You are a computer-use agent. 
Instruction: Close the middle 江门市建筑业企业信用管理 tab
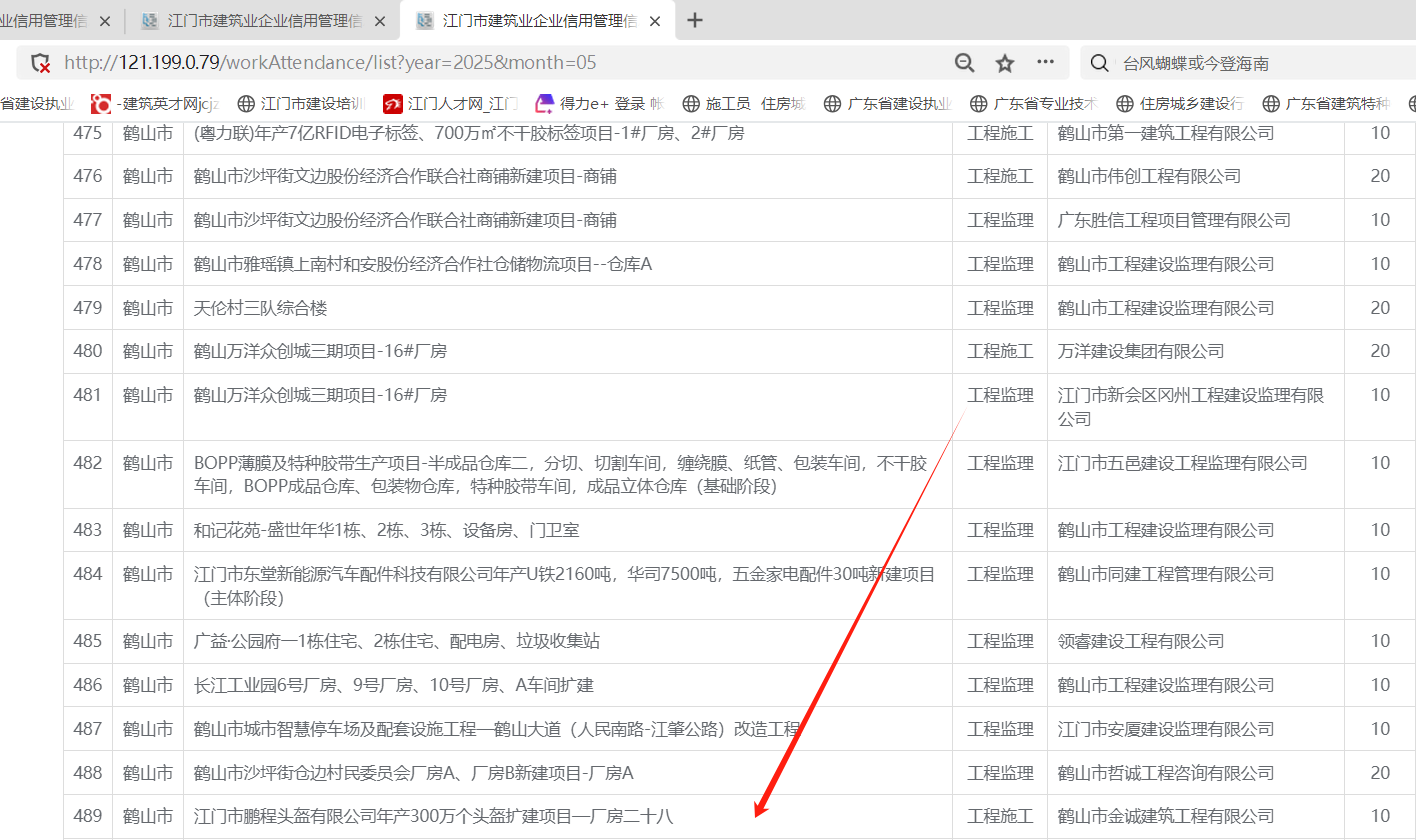pos(379,21)
